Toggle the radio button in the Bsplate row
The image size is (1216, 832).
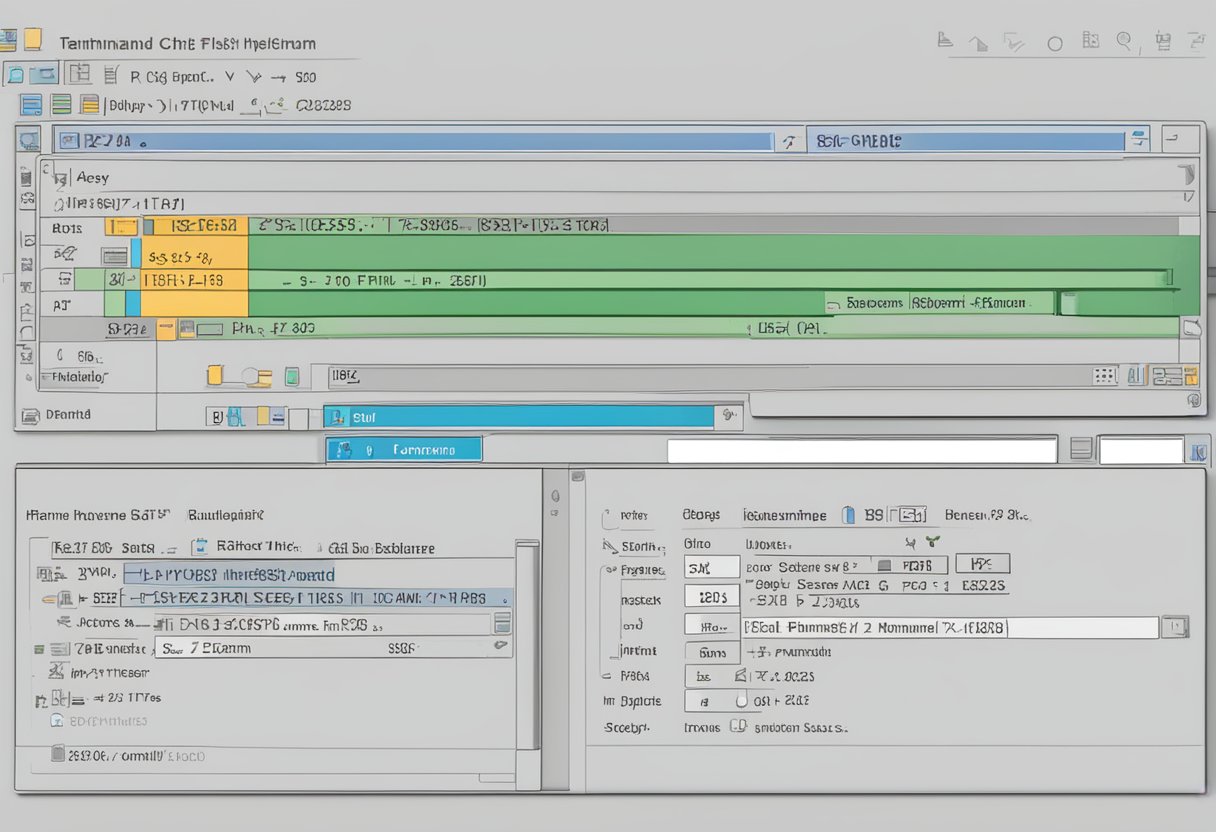[742, 701]
